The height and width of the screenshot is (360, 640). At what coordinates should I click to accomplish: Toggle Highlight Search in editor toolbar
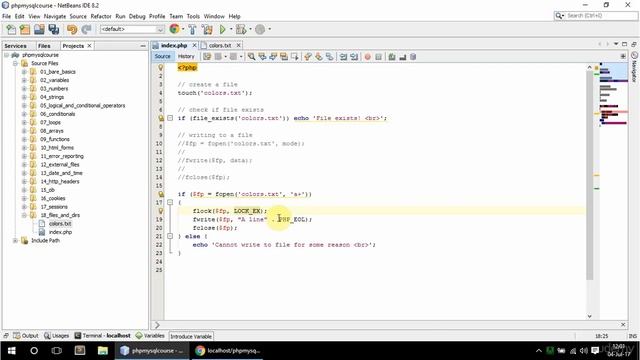[283, 57]
